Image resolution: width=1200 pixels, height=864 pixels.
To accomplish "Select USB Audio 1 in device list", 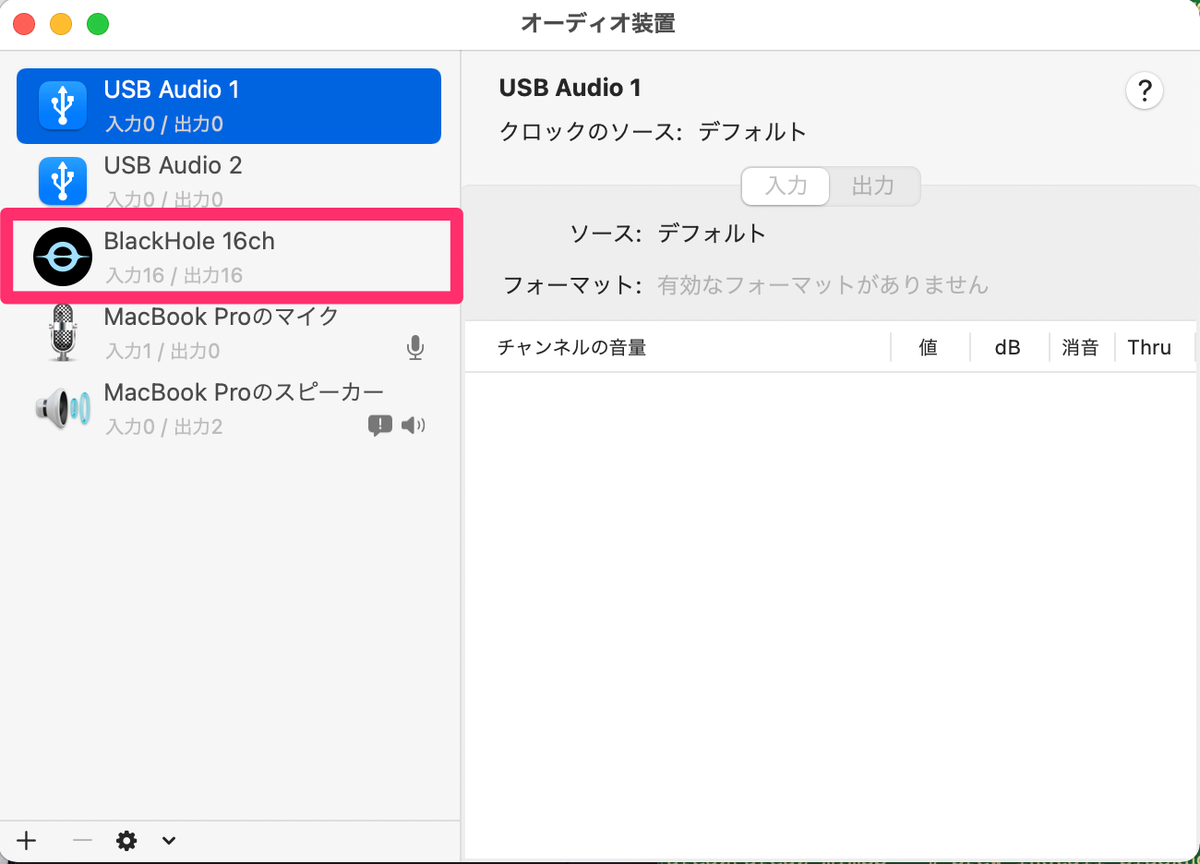I will click(x=229, y=106).
